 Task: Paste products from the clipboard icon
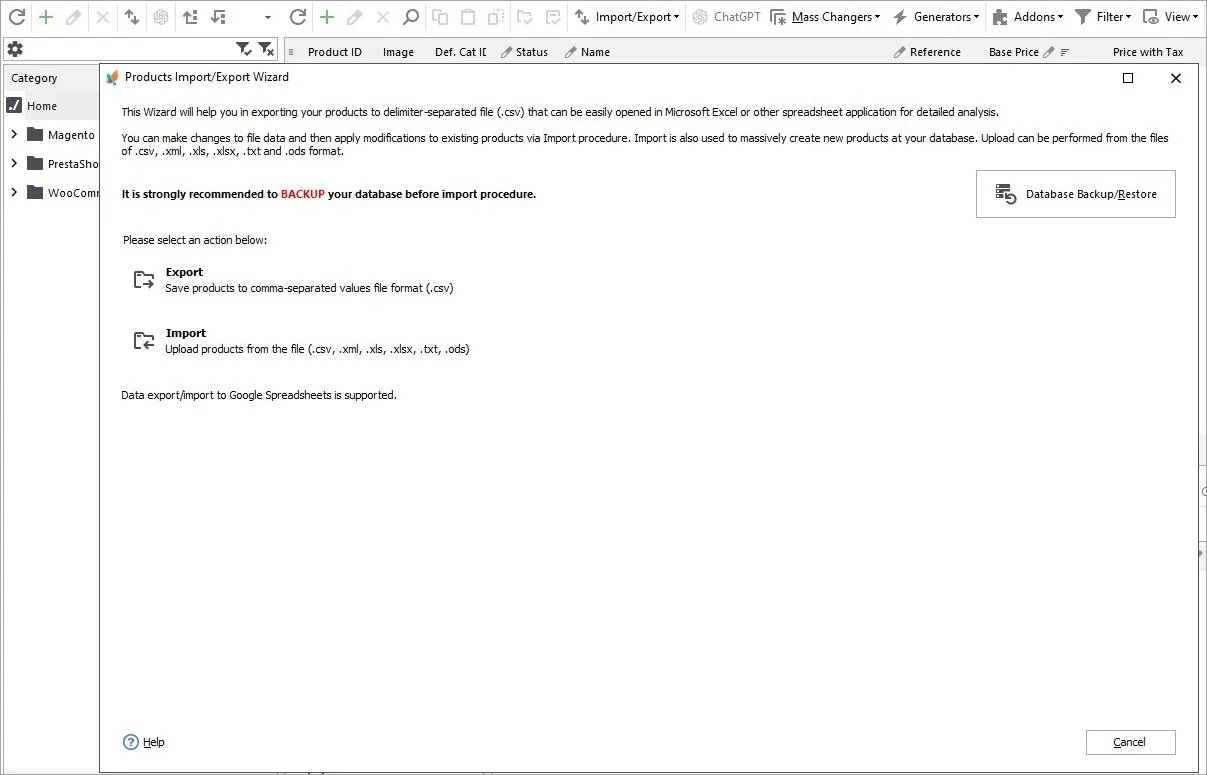point(467,17)
